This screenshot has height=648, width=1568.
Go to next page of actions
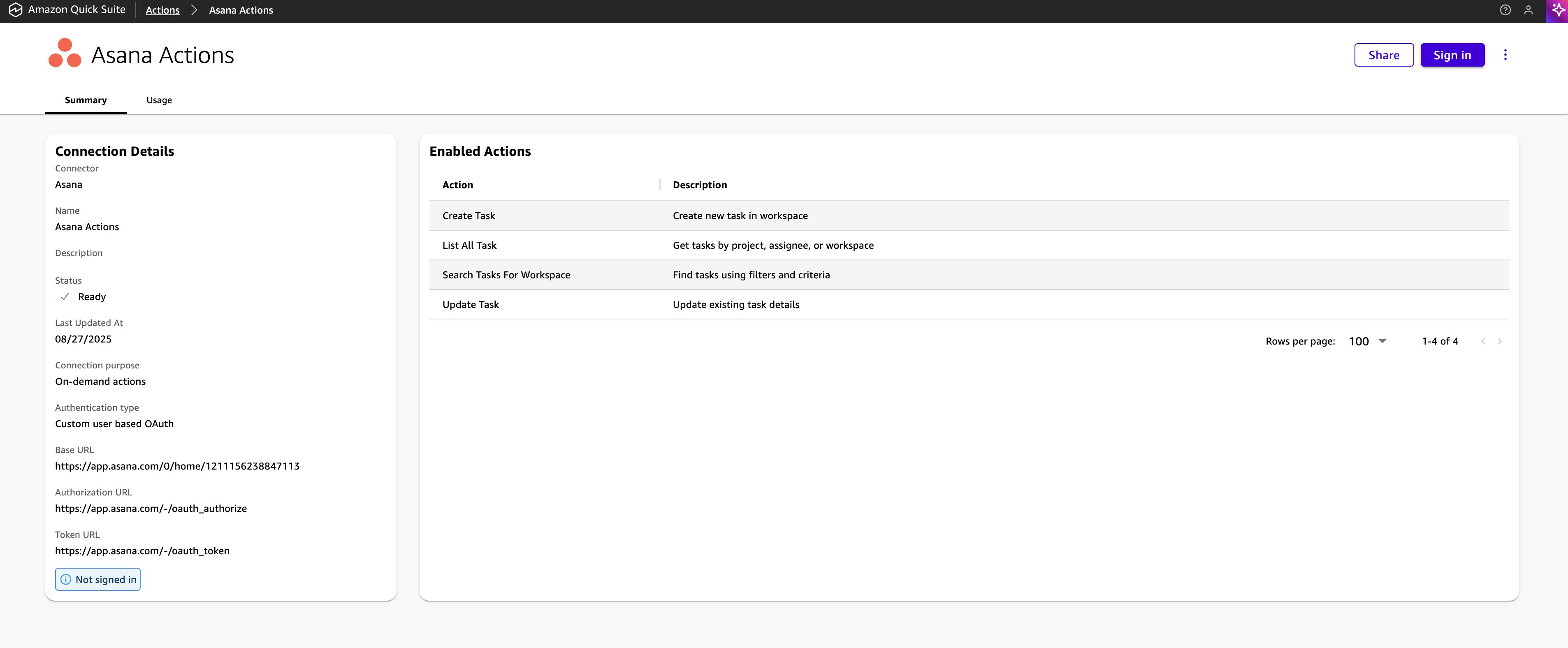1499,341
